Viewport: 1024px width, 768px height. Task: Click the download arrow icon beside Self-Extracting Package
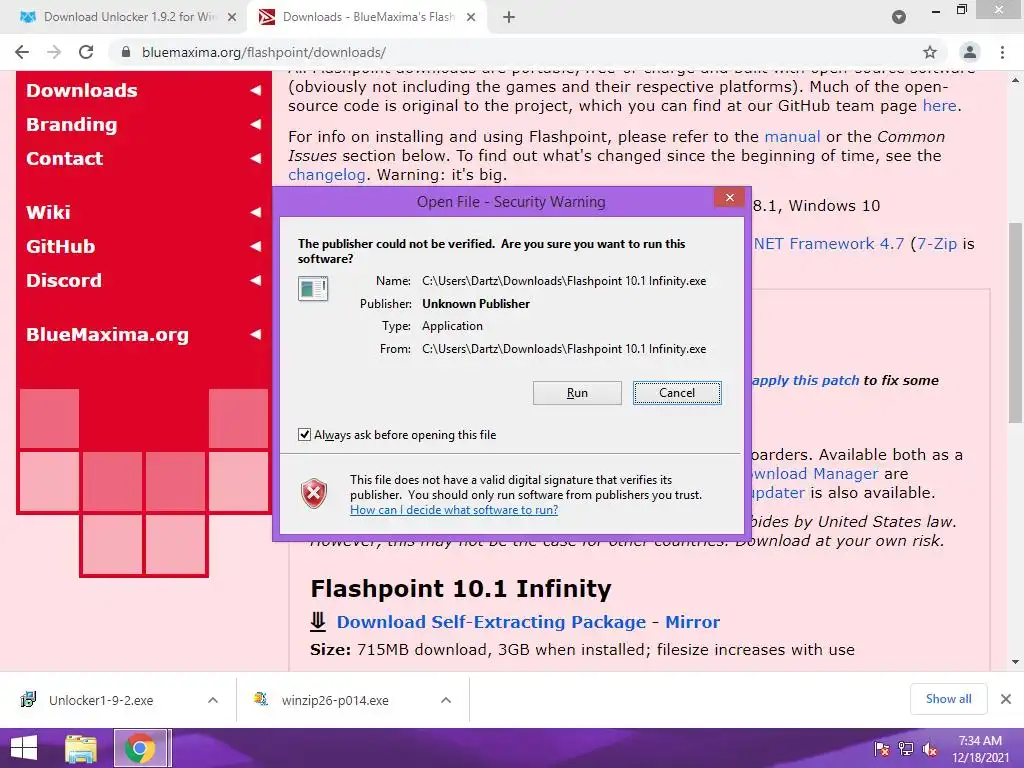click(x=318, y=621)
